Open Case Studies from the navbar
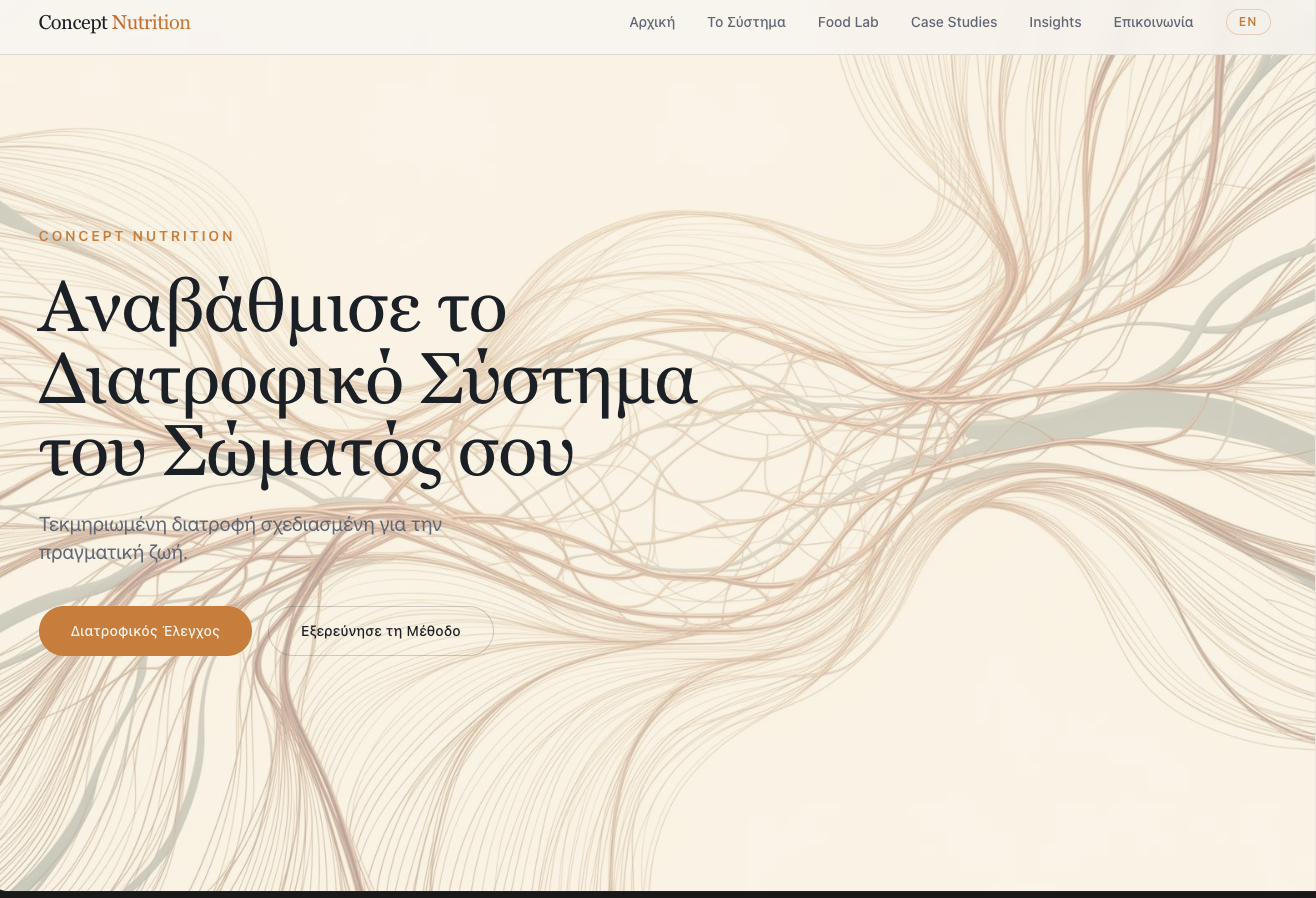Image resolution: width=1316 pixels, height=898 pixels. (x=954, y=22)
